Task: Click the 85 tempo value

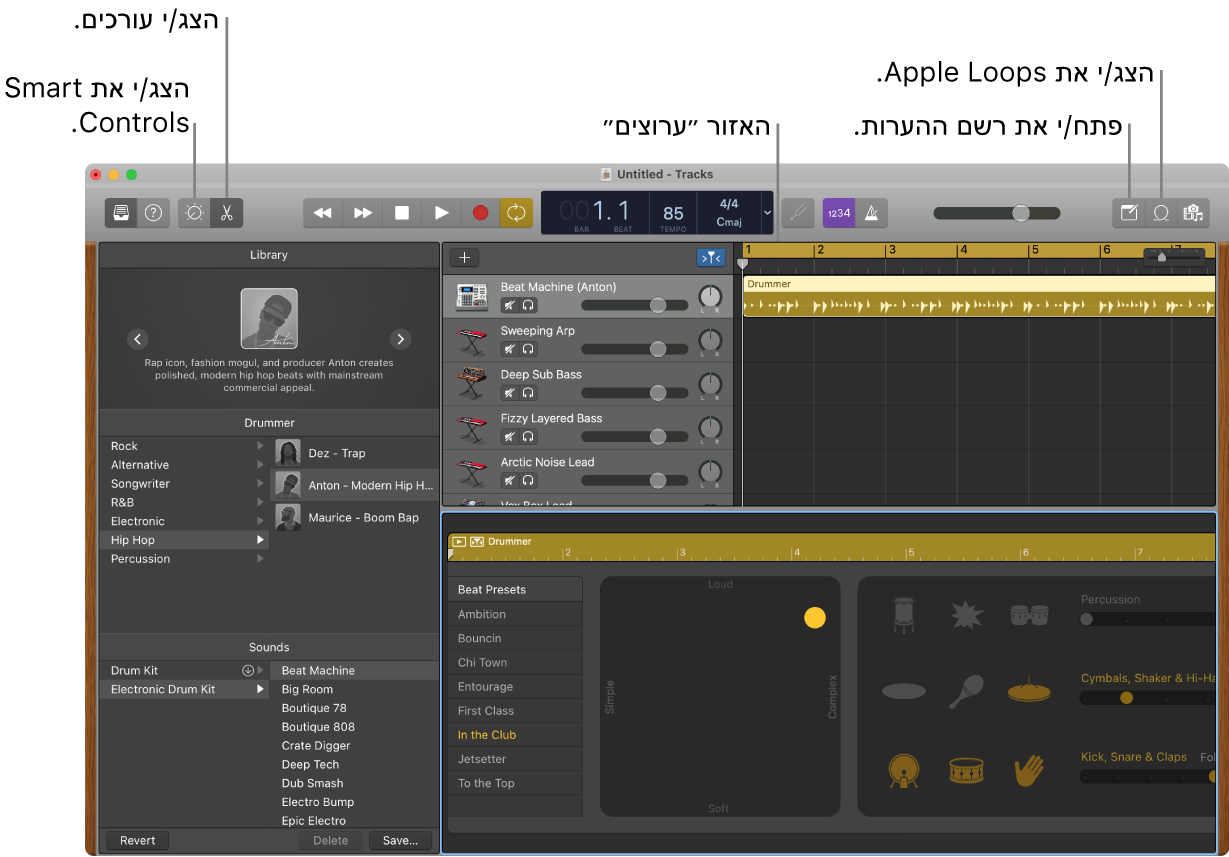Action: [x=673, y=213]
